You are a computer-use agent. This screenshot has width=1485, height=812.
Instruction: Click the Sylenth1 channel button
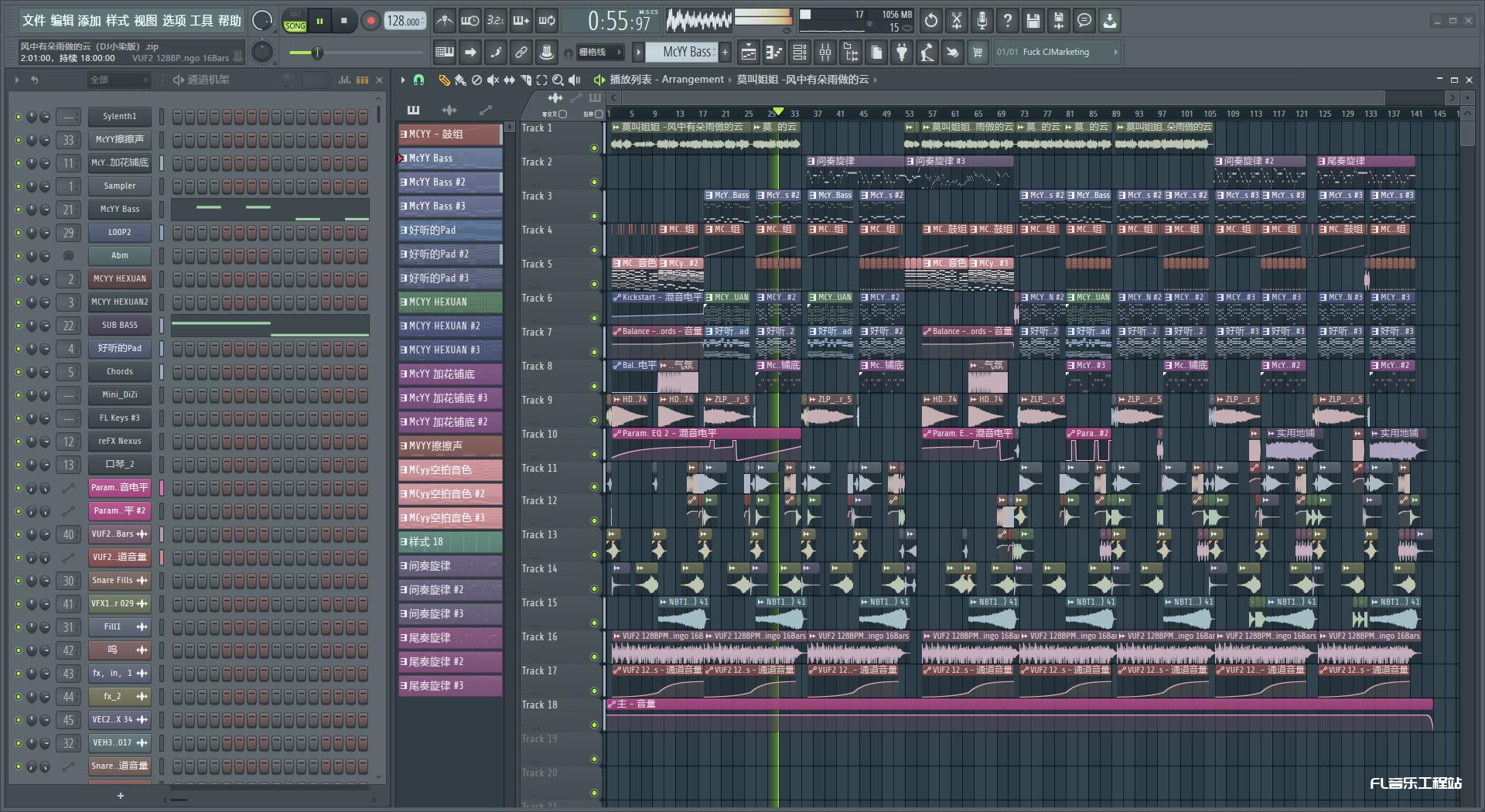coord(119,117)
